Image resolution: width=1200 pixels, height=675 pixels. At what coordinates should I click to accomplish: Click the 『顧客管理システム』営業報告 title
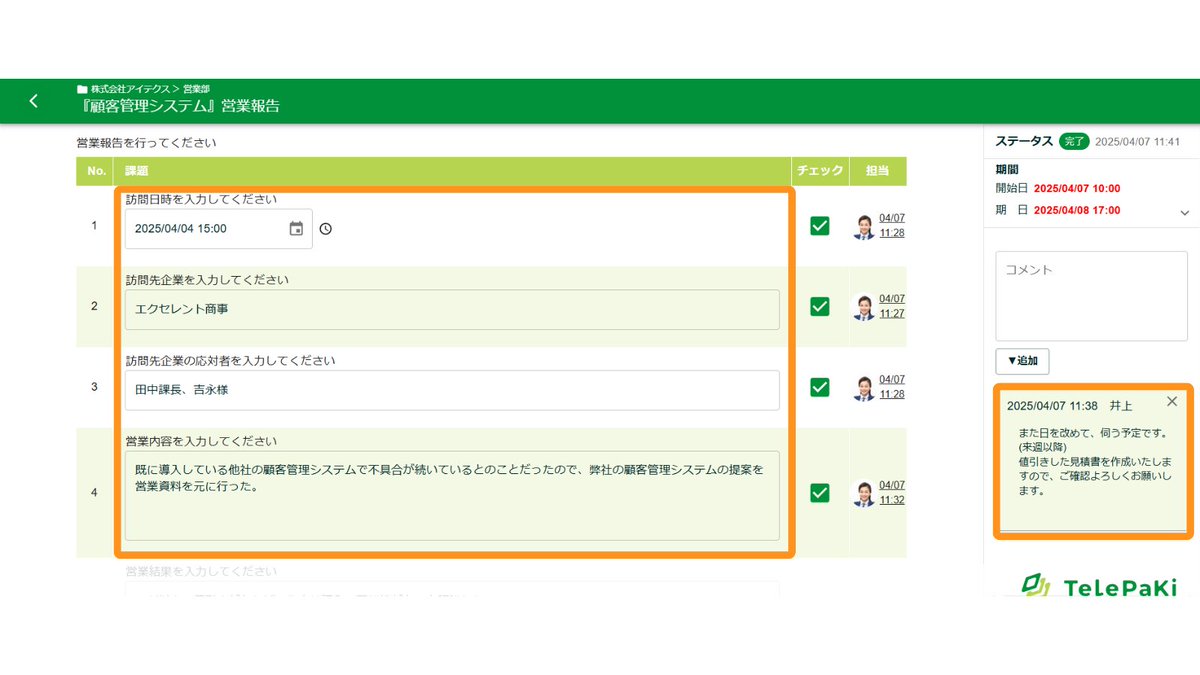click(181, 106)
